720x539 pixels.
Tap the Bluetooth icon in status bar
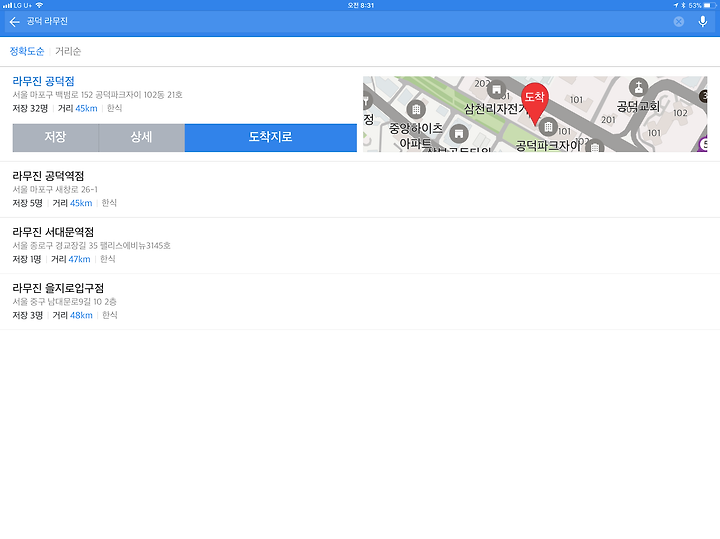coord(683,6)
